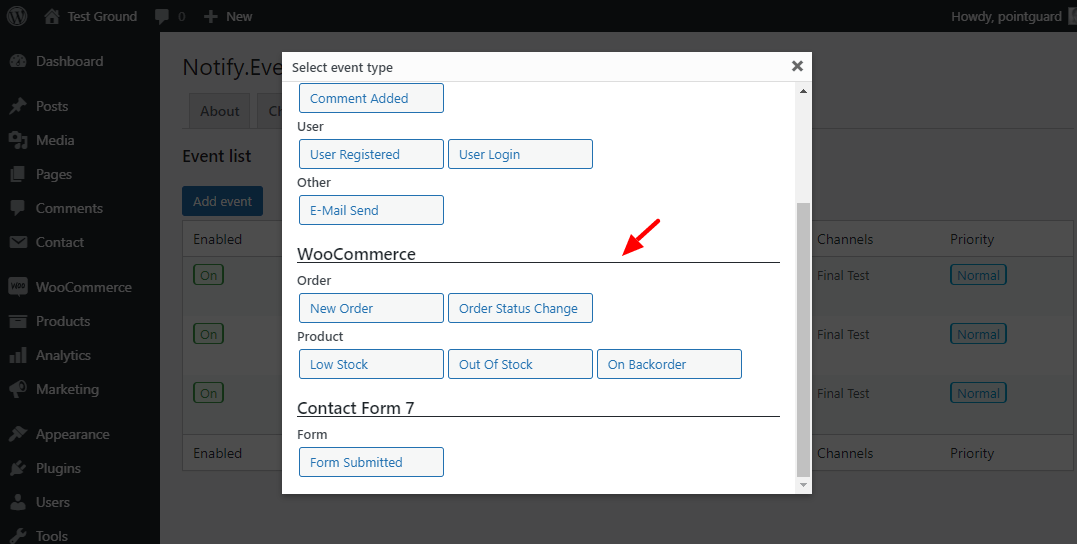Click the WooCommerce Woo icon
The image size is (1077, 544).
pyautogui.click(x=18, y=287)
